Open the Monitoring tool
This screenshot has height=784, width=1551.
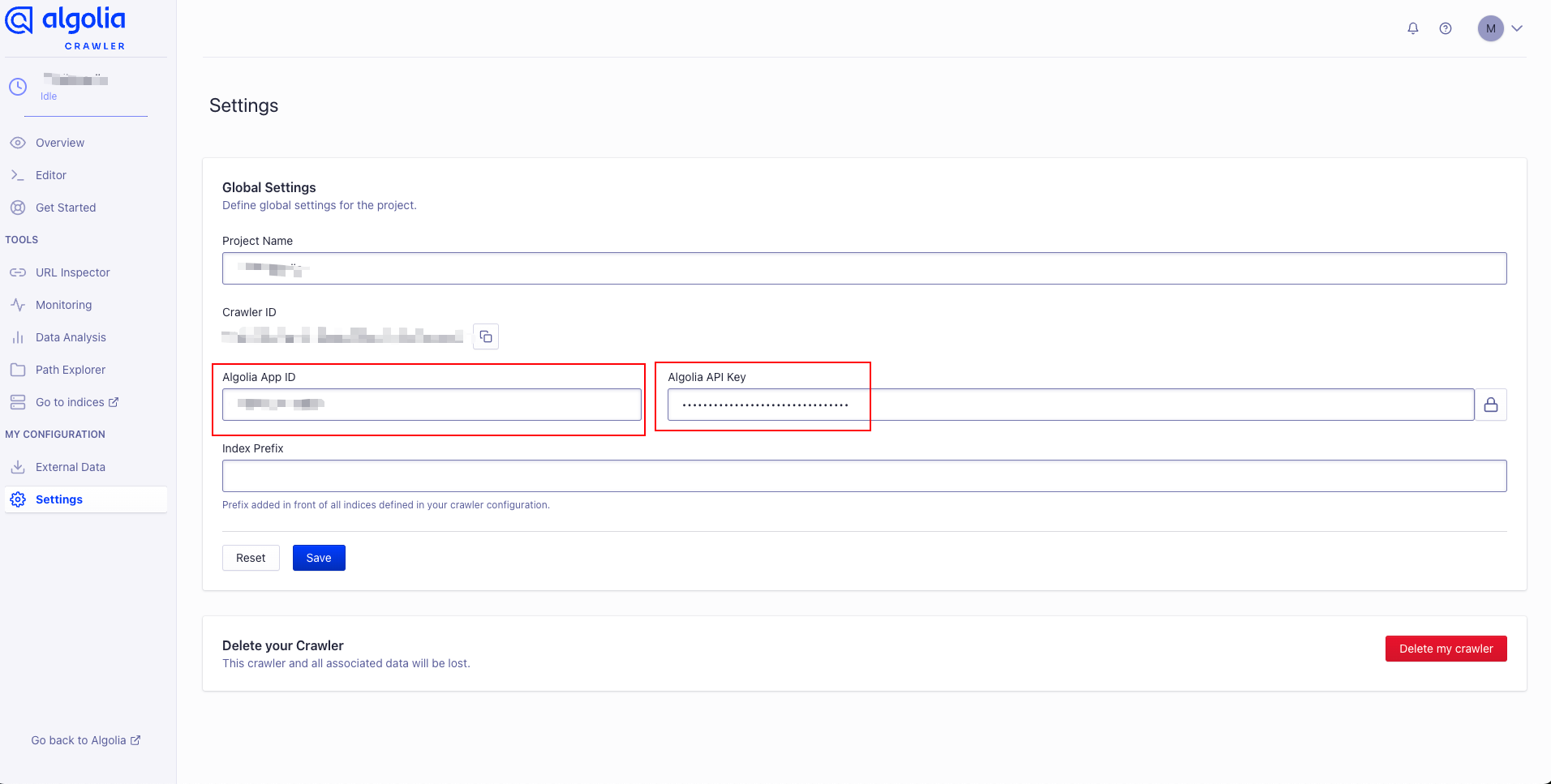(x=85, y=305)
